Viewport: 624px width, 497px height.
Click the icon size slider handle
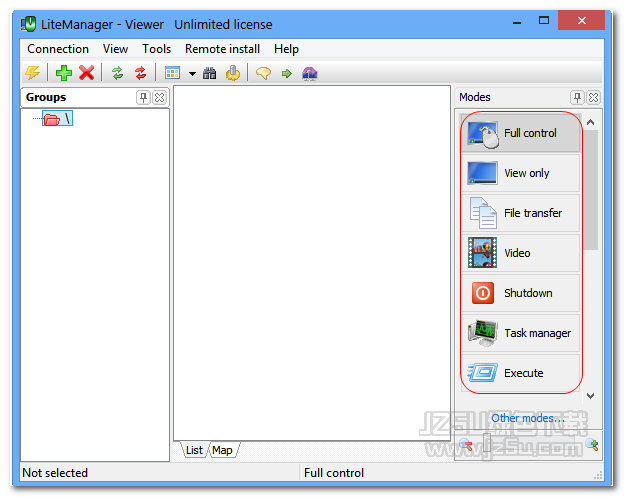click(x=487, y=443)
